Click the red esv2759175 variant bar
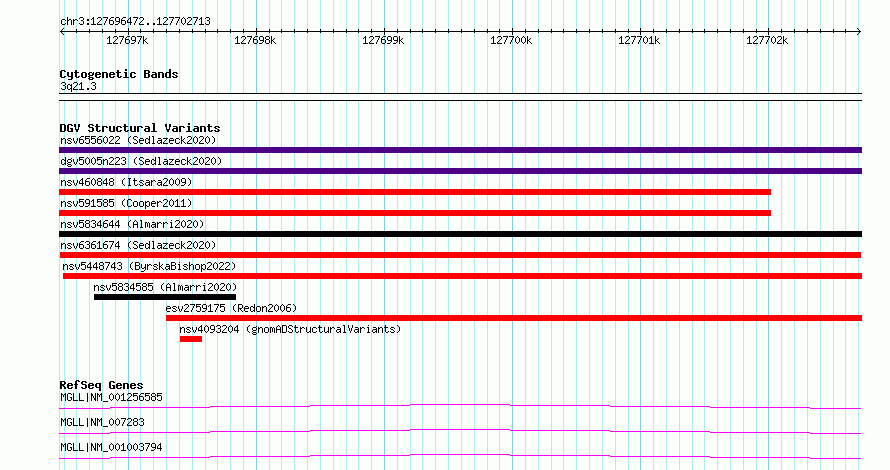Screen dimensions: 890x470 [x=514, y=318]
